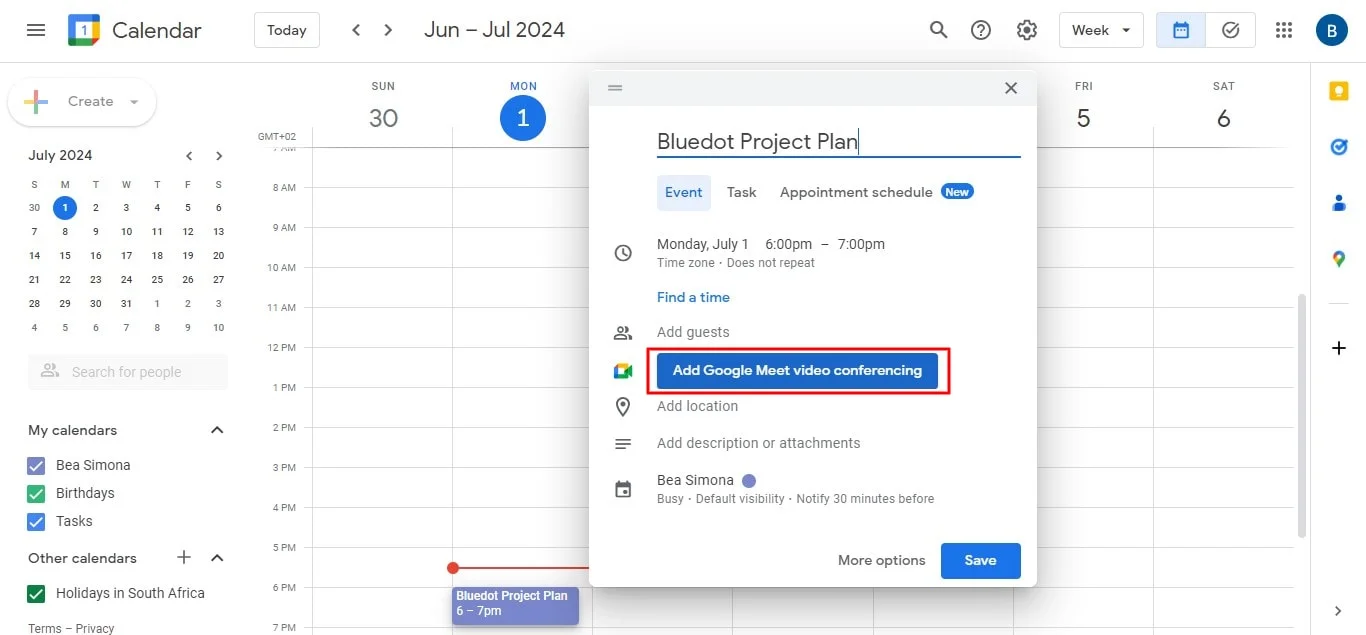Open Contacts in the side panel

click(x=1339, y=202)
